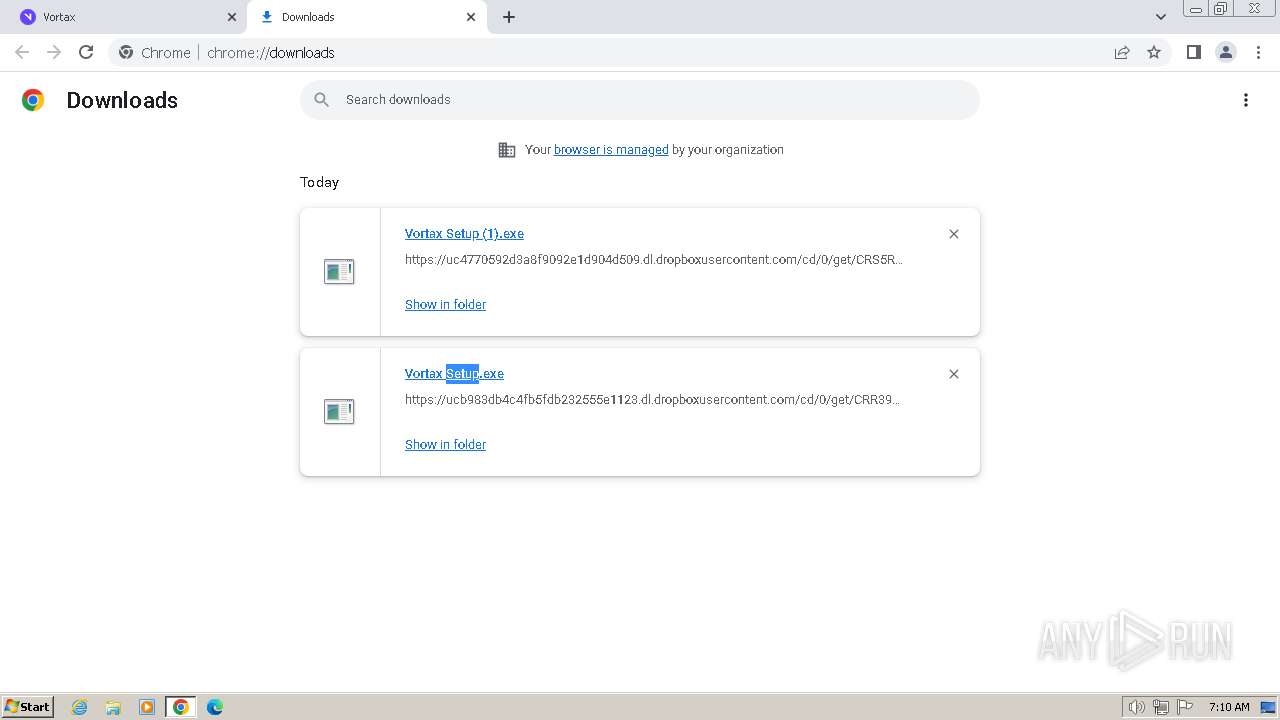Open Action Center flag icon
The width and height of the screenshot is (1280, 720).
1185,707
